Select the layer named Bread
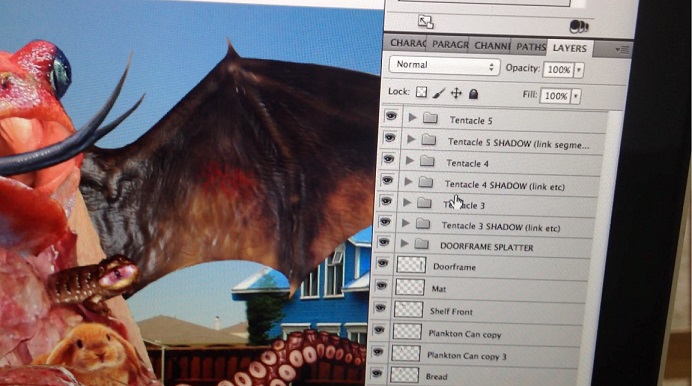692x386 pixels. 436,377
